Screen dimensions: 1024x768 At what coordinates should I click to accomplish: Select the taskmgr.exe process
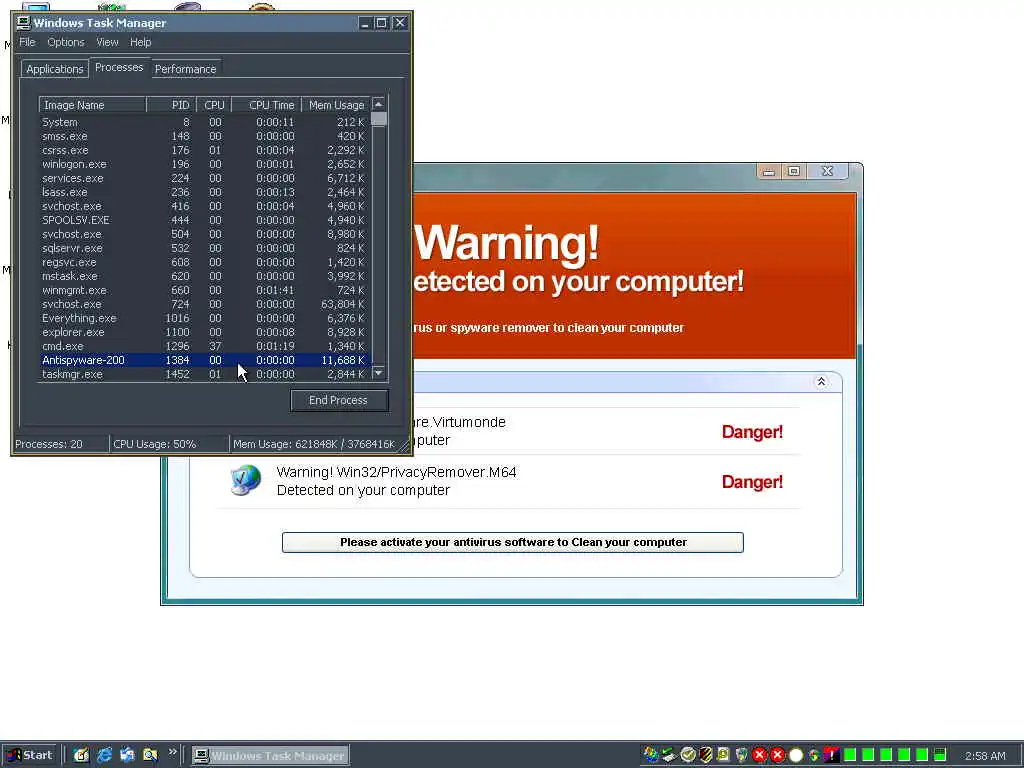[204, 374]
